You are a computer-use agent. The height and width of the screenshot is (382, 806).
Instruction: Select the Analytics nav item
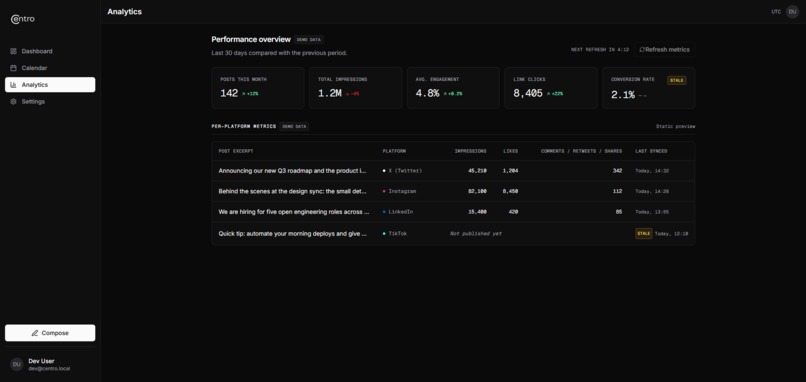[x=50, y=85]
